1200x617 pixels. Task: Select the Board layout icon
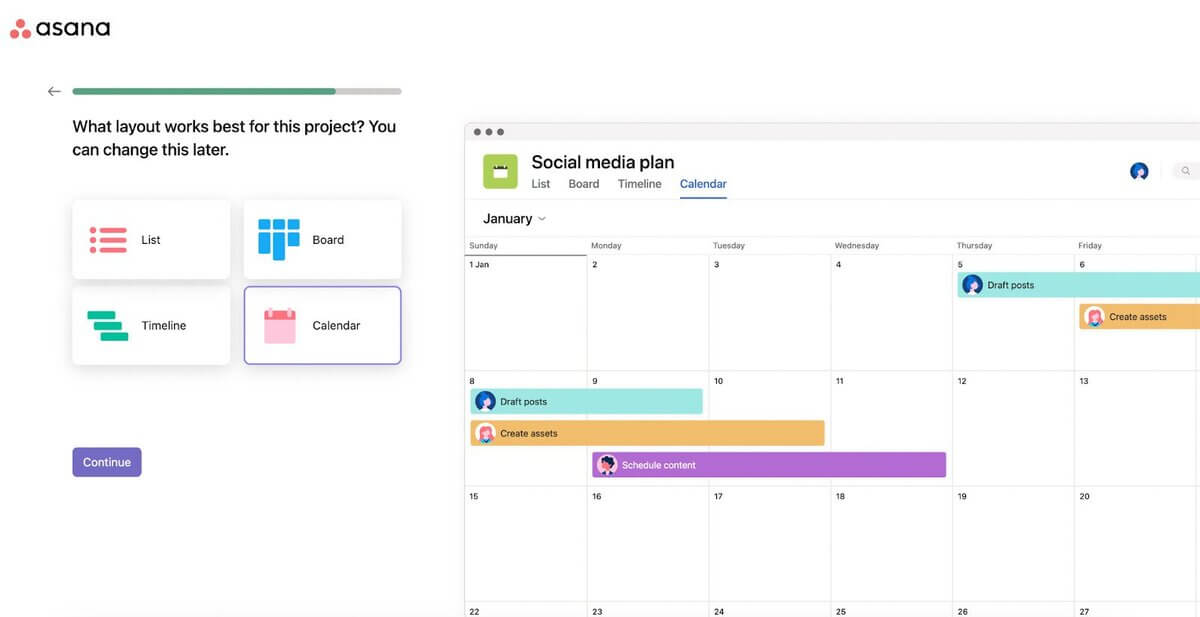point(278,239)
